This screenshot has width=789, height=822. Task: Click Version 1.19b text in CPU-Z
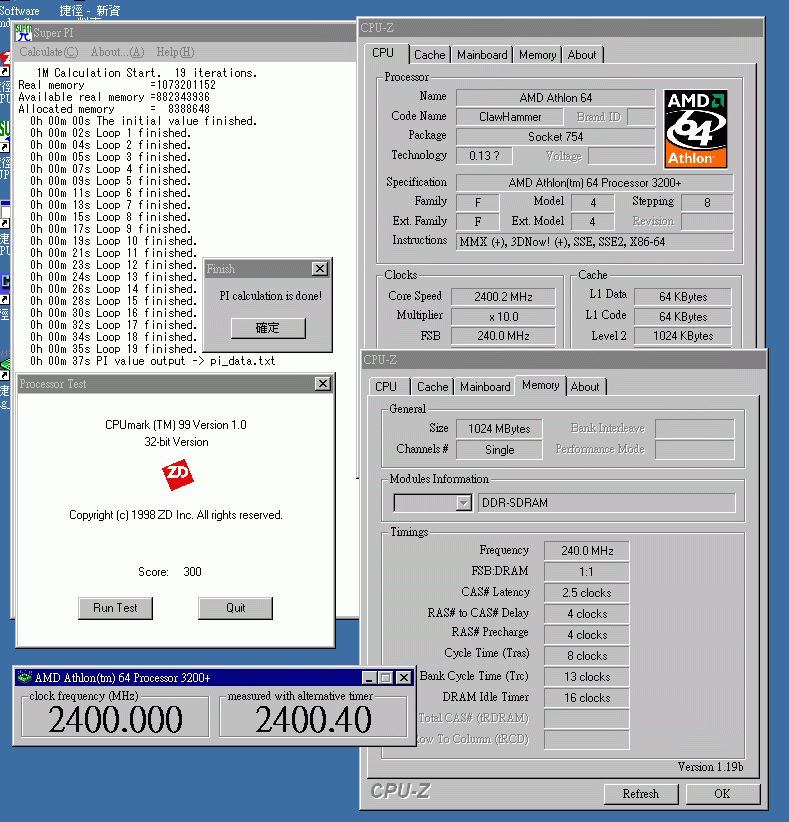point(710,767)
